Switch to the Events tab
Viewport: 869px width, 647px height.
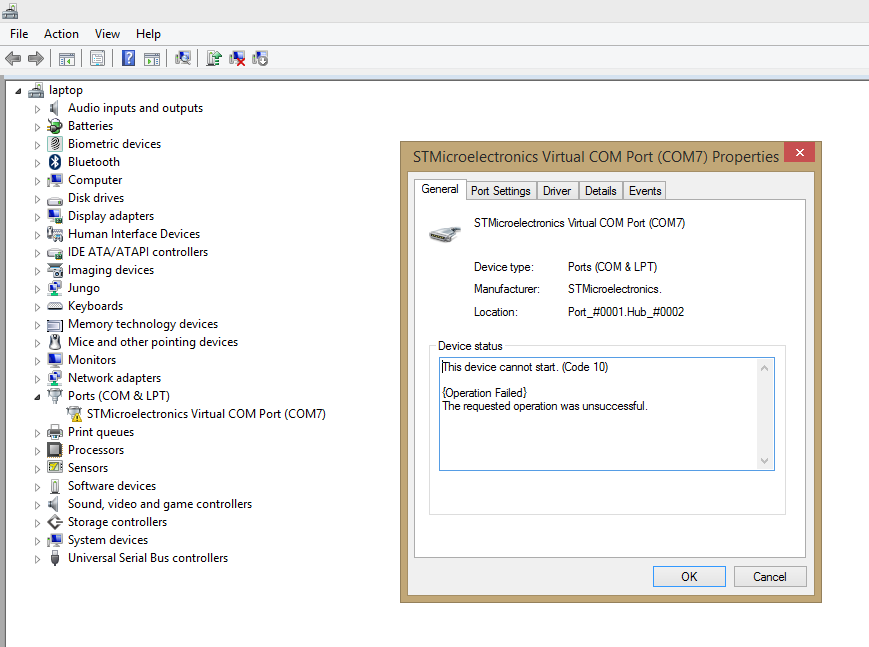tap(645, 191)
